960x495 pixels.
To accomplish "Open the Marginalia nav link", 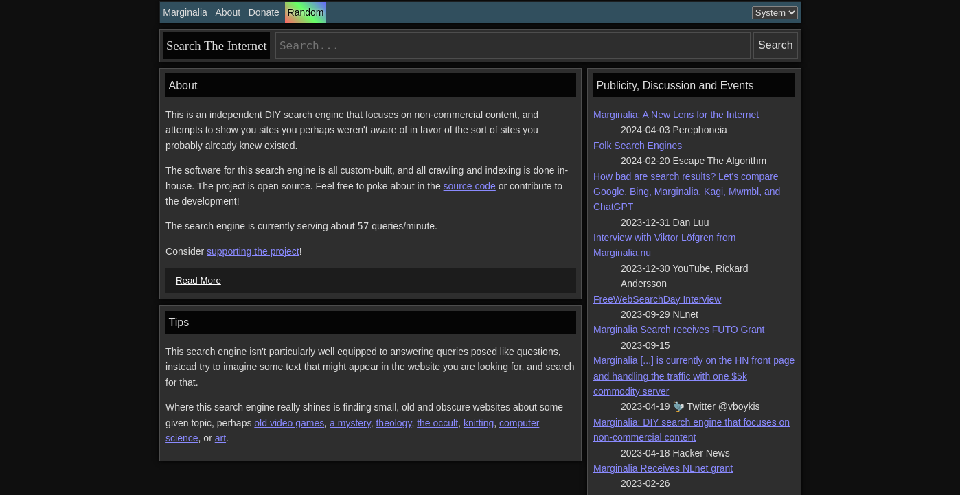I will tap(185, 13).
